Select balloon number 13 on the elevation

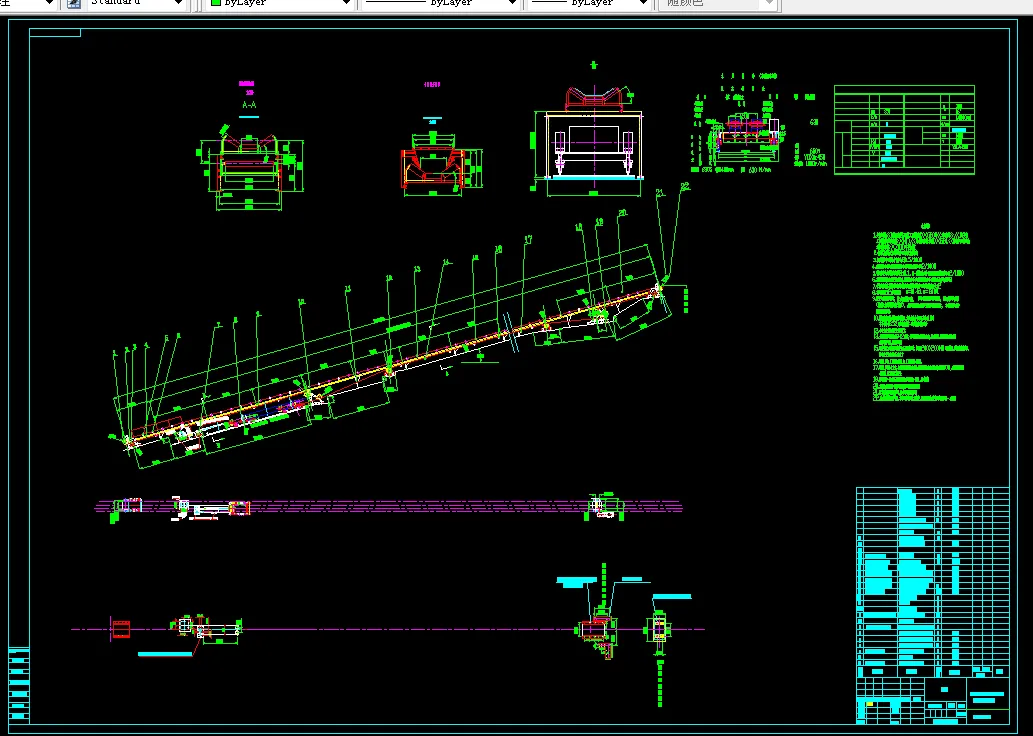coord(417,269)
